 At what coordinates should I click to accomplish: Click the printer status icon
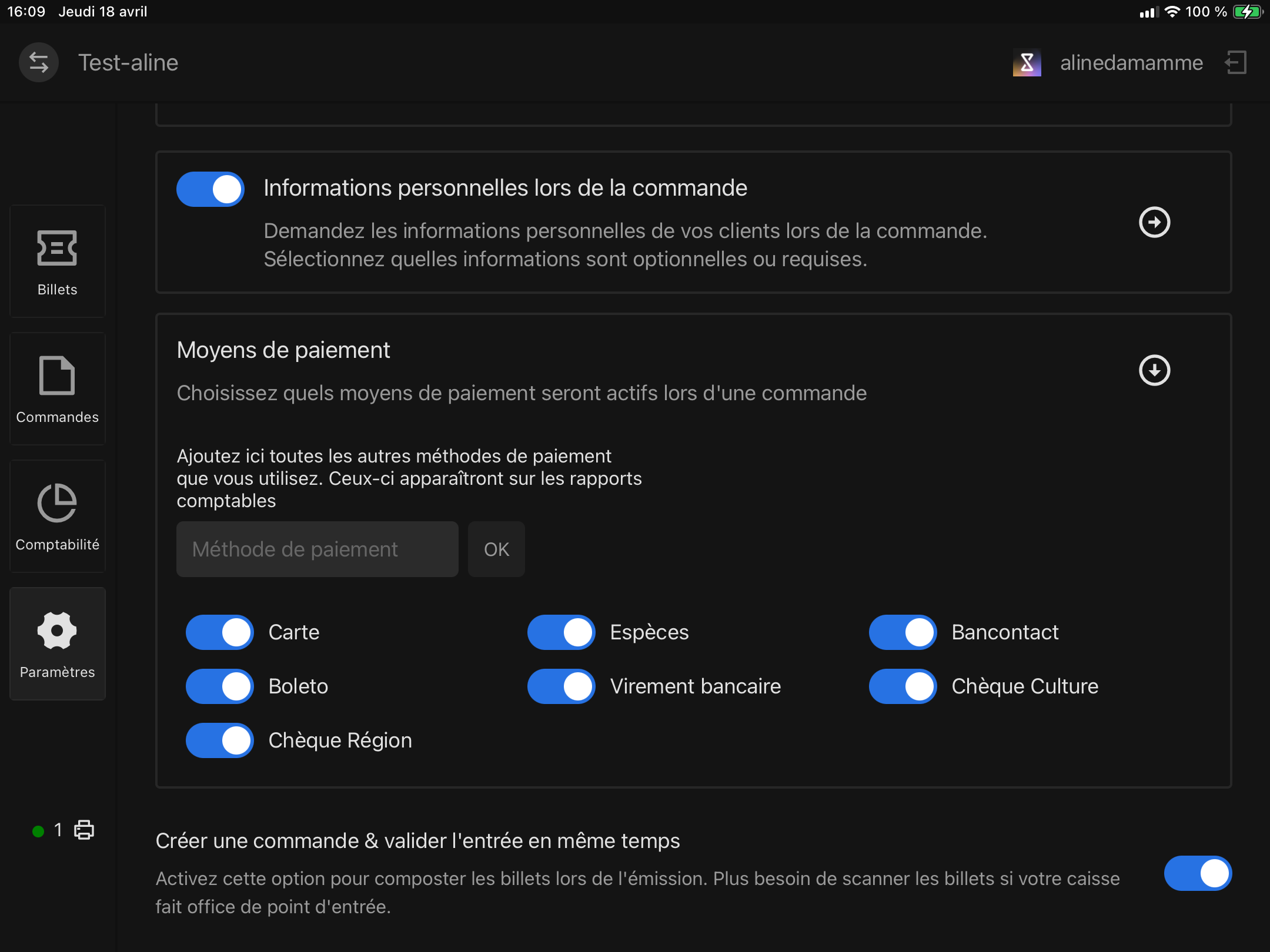pos(84,830)
